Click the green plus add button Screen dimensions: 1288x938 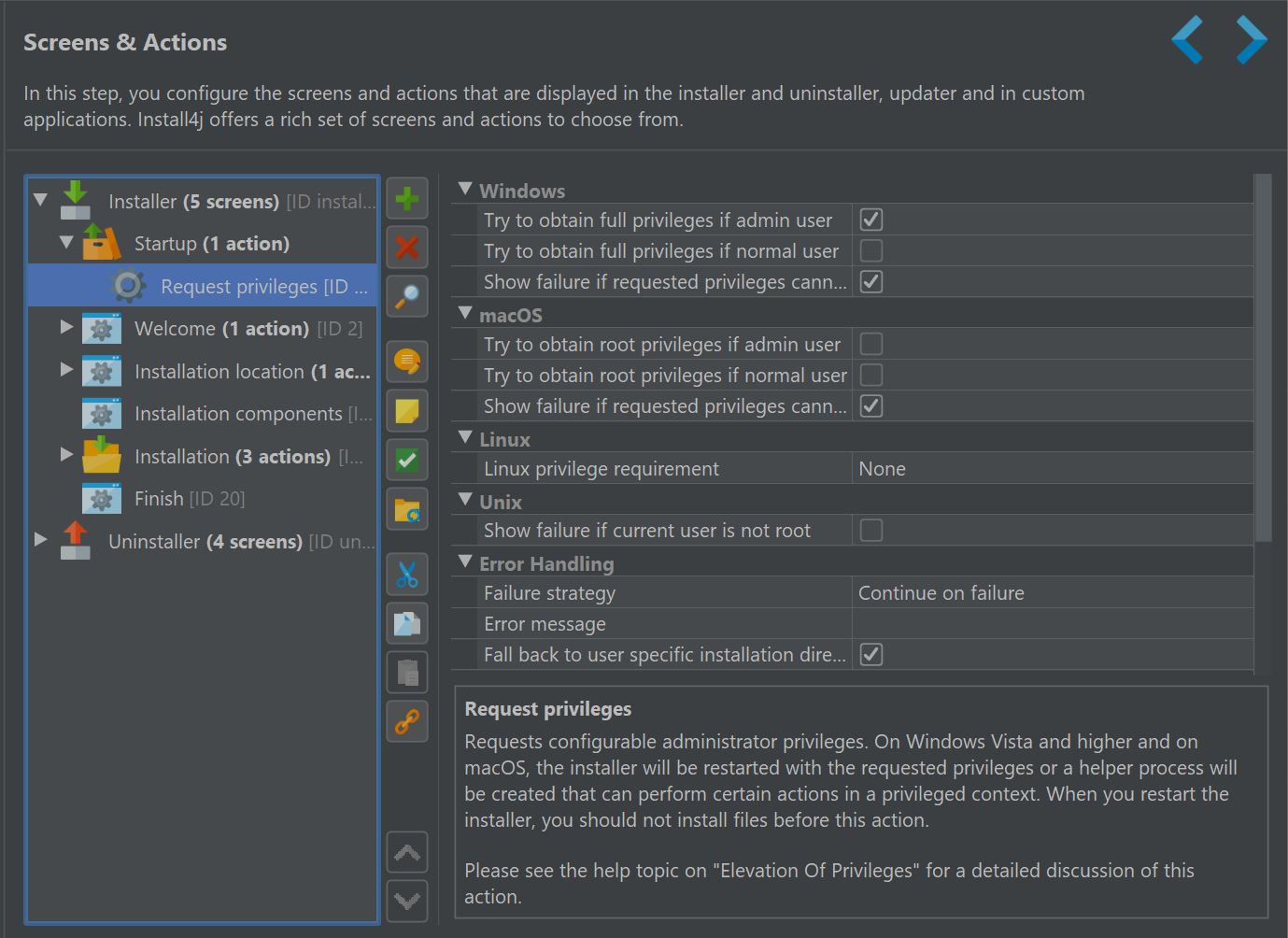(x=407, y=199)
